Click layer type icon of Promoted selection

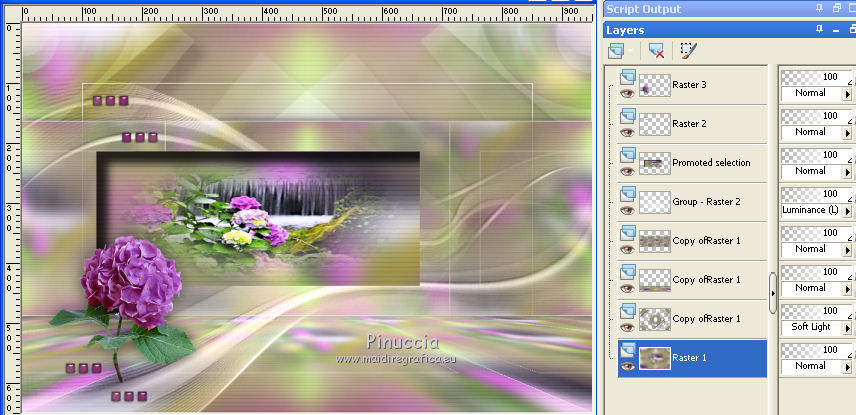(628, 155)
